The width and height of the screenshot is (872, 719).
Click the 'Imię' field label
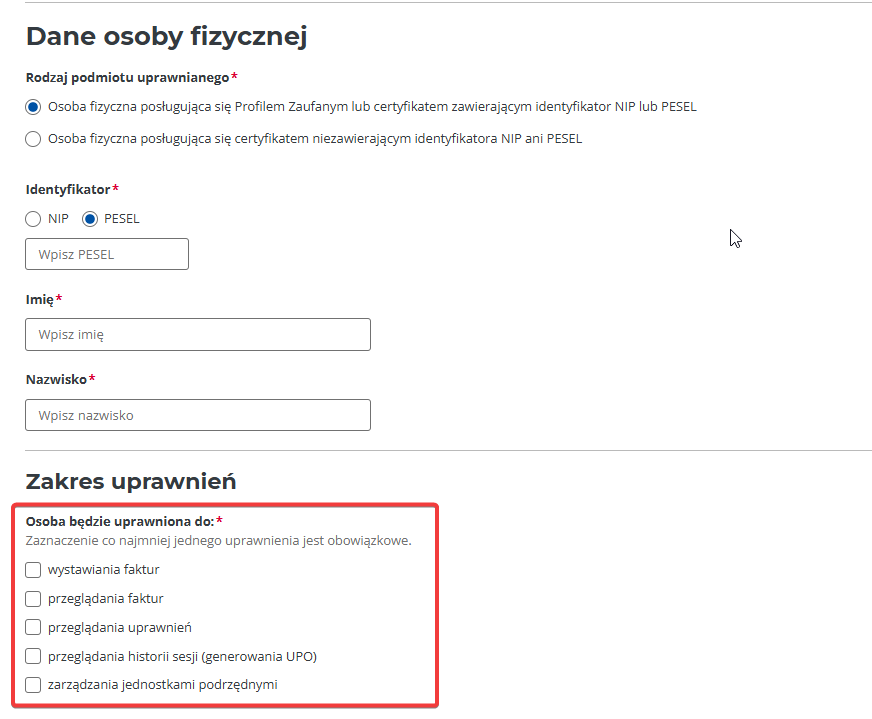pyautogui.click(x=39, y=299)
